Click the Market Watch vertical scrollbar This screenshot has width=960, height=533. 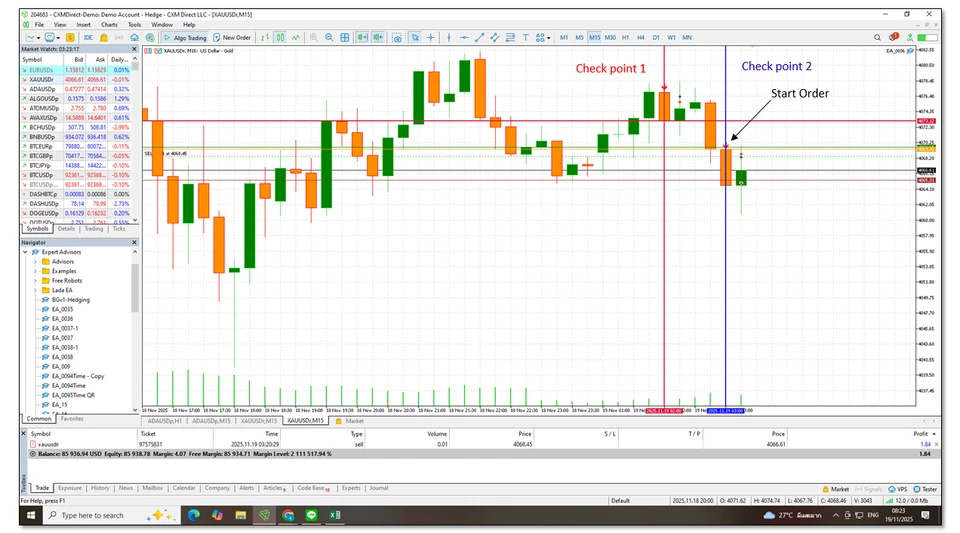(x=135, y=141)
